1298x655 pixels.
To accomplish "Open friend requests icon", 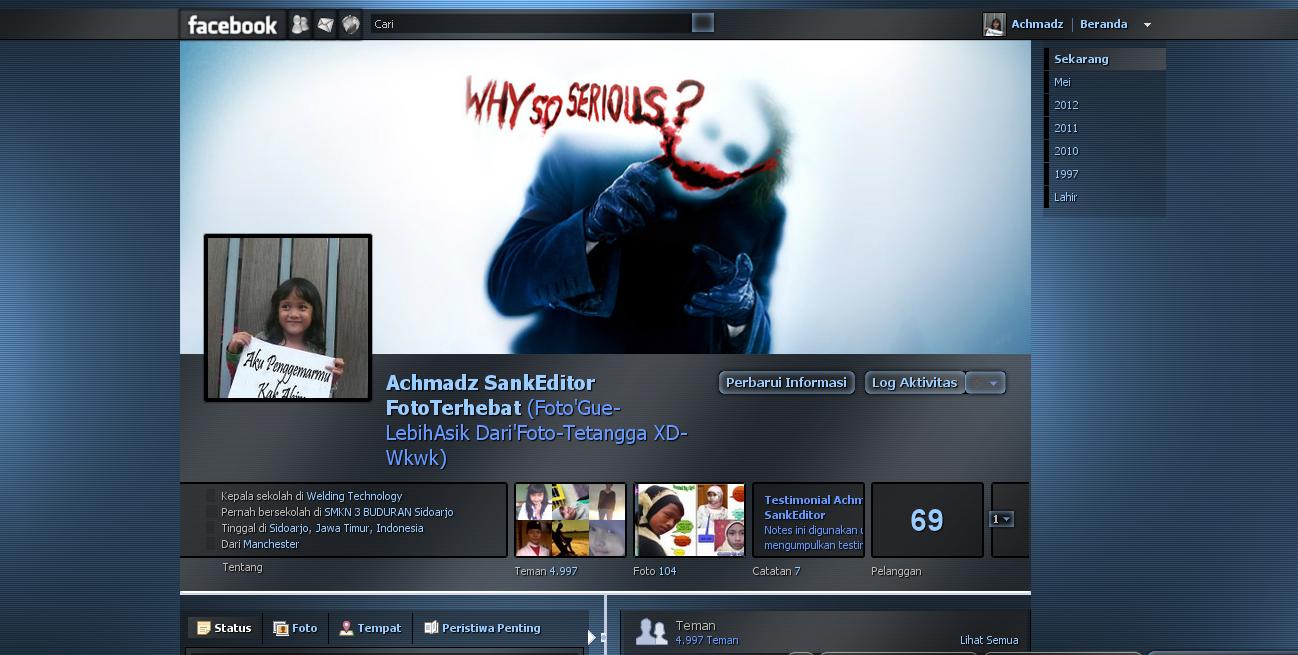I will coord(299,25).
